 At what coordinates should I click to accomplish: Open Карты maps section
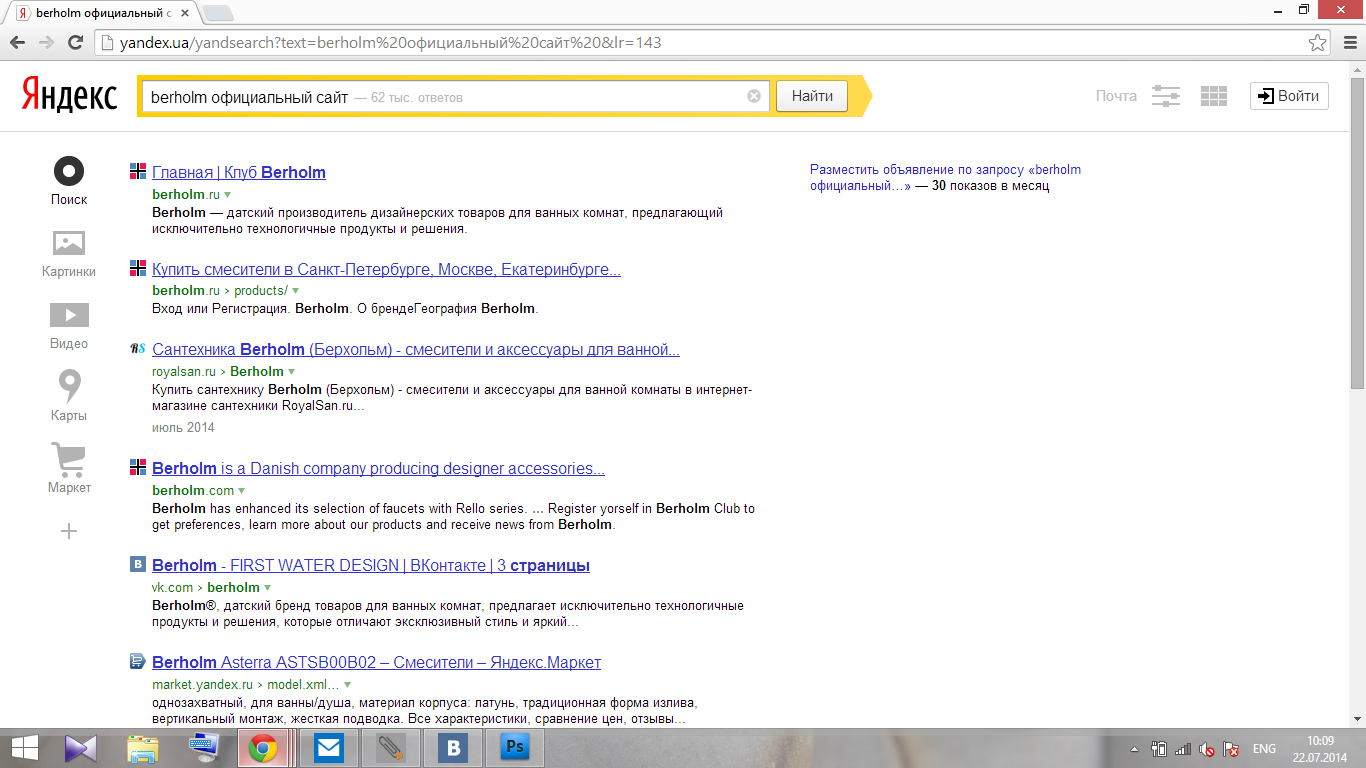pyautogui.click(x=69, y=386)
